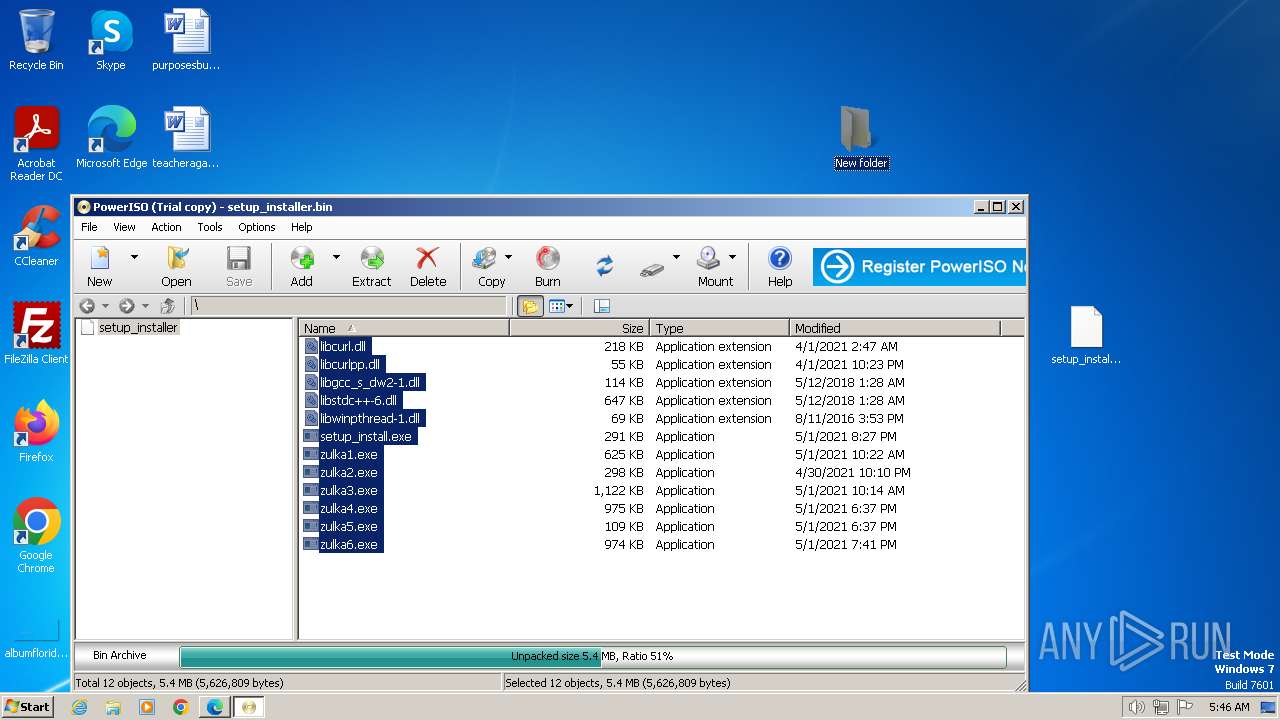Click the Up one level icon
The width and height of the screenshot is (1280, 720).
[x=168, y=306]
